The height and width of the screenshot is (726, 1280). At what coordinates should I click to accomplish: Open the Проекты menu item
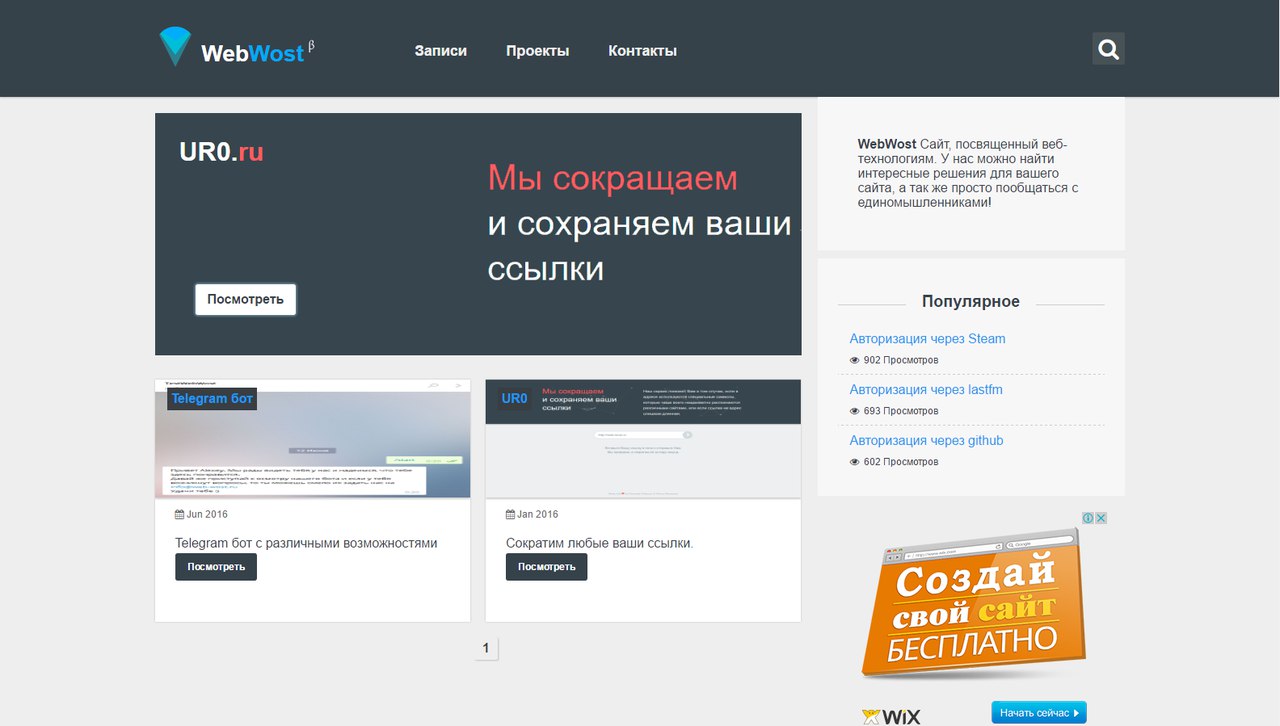tap(537, 51)
